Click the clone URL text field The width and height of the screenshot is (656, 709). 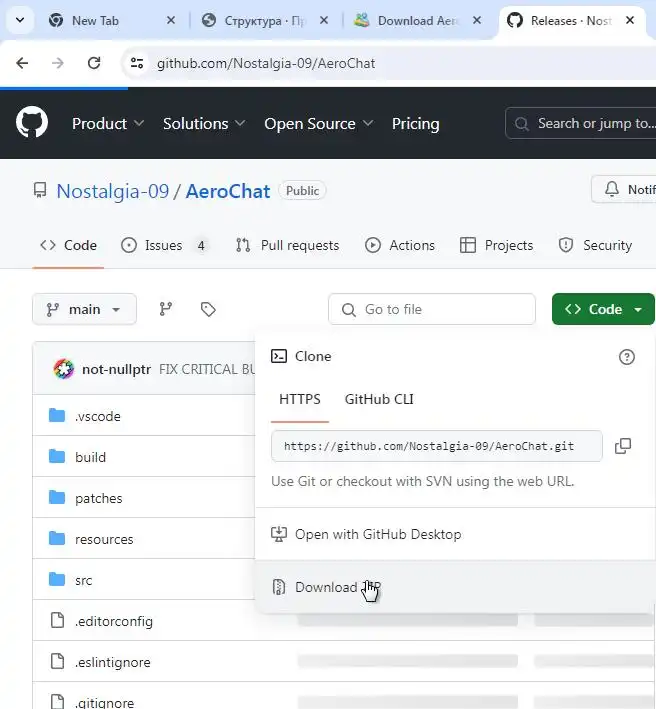pyautogui.click(x=437, y=446)
